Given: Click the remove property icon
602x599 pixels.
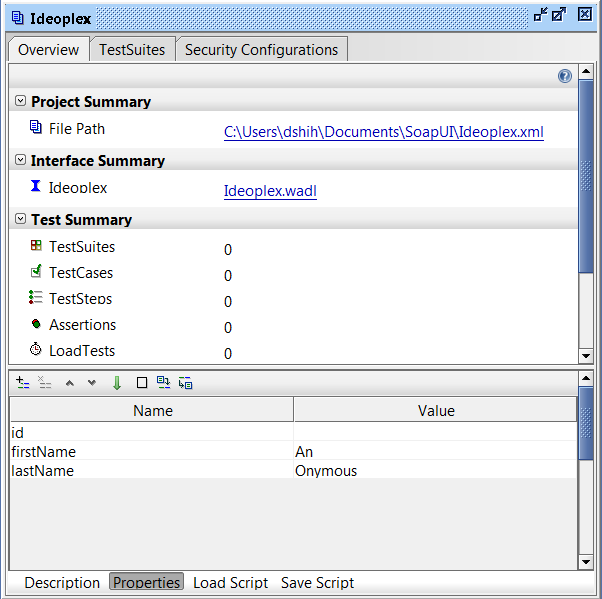Looking at the screenshot, I should pos(45,382).
